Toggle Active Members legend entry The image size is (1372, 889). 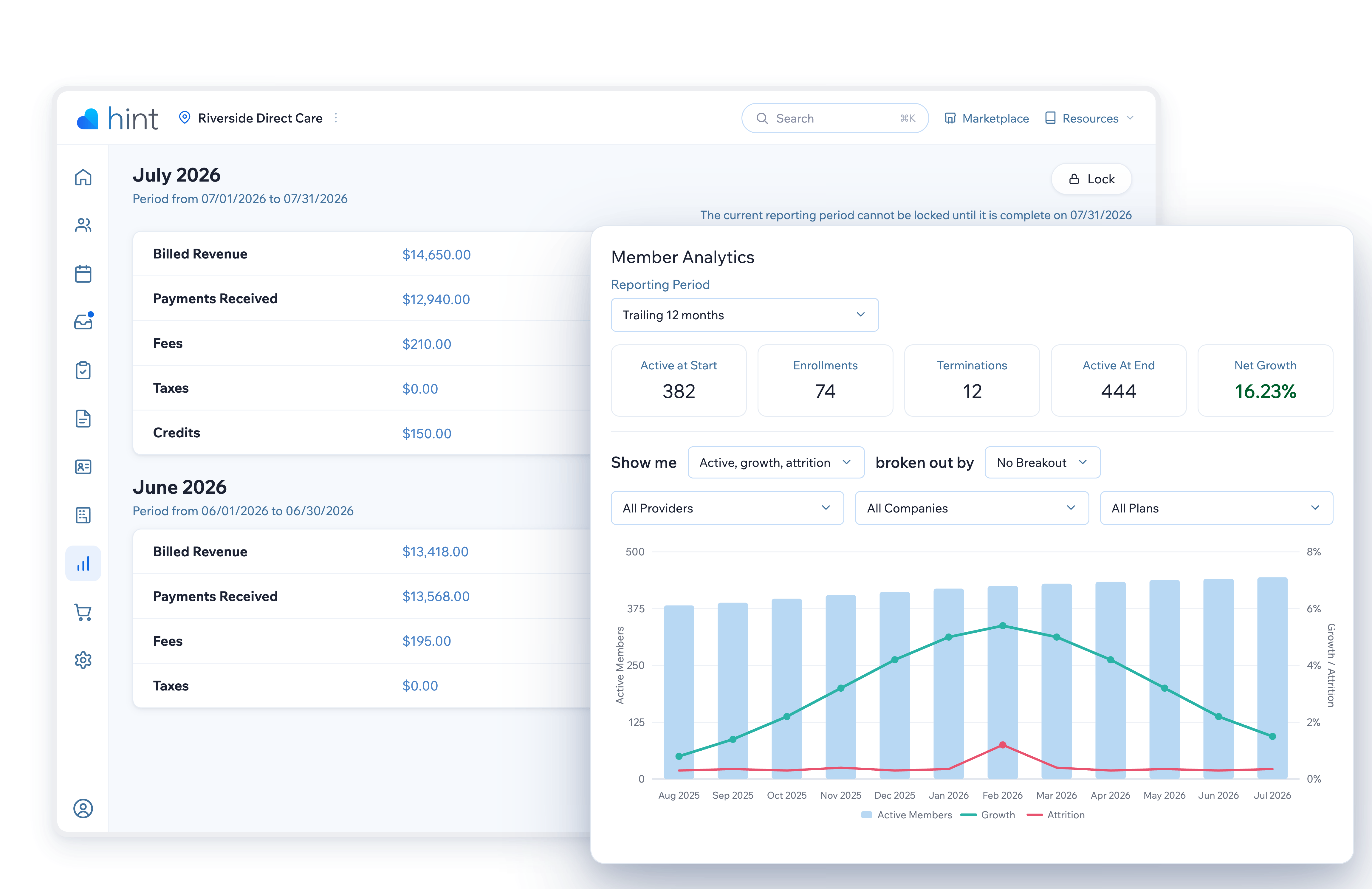point(906,815)
